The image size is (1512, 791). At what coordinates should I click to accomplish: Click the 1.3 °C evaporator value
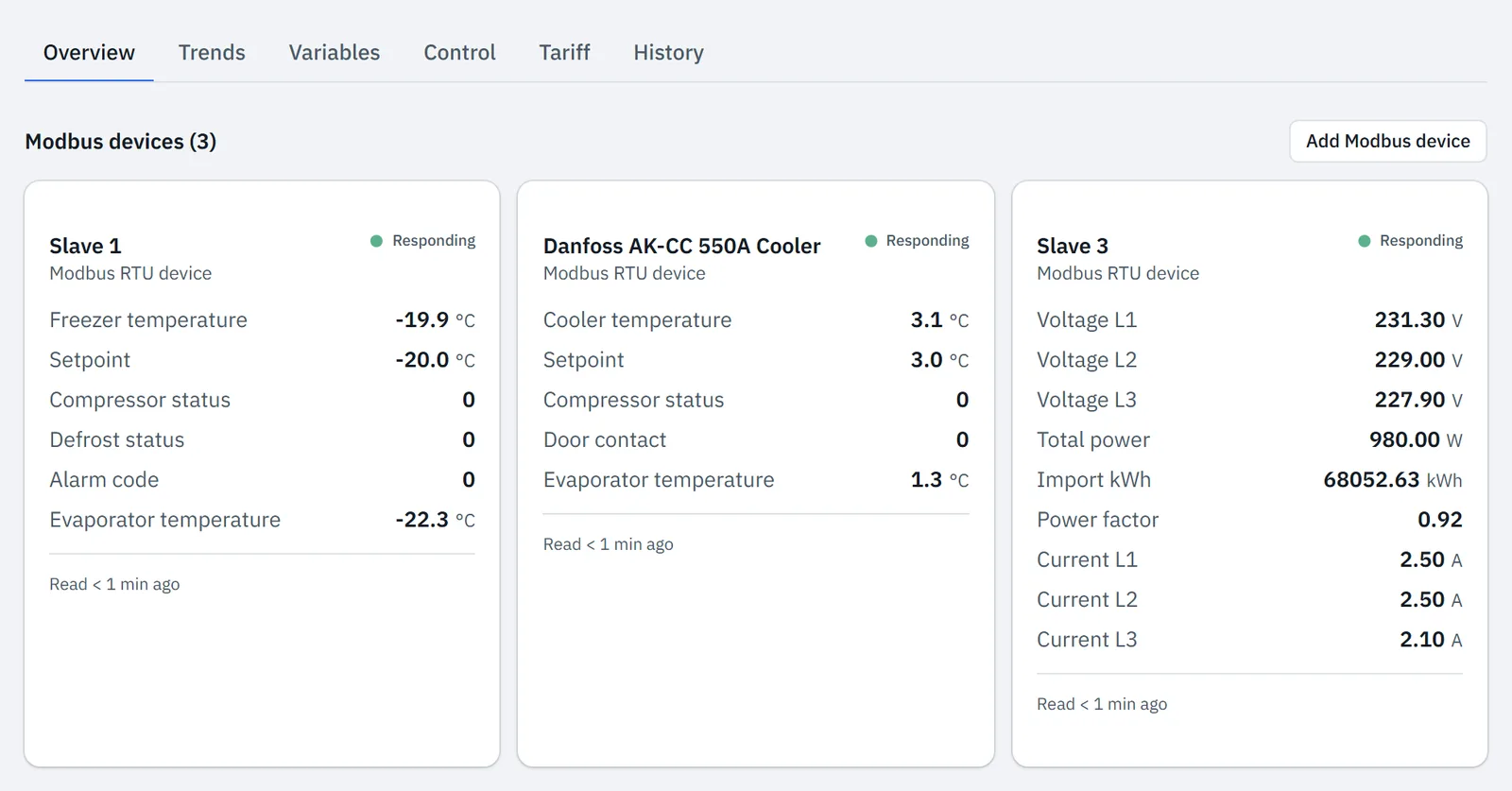pyautogui.click(x=939, y=480)
